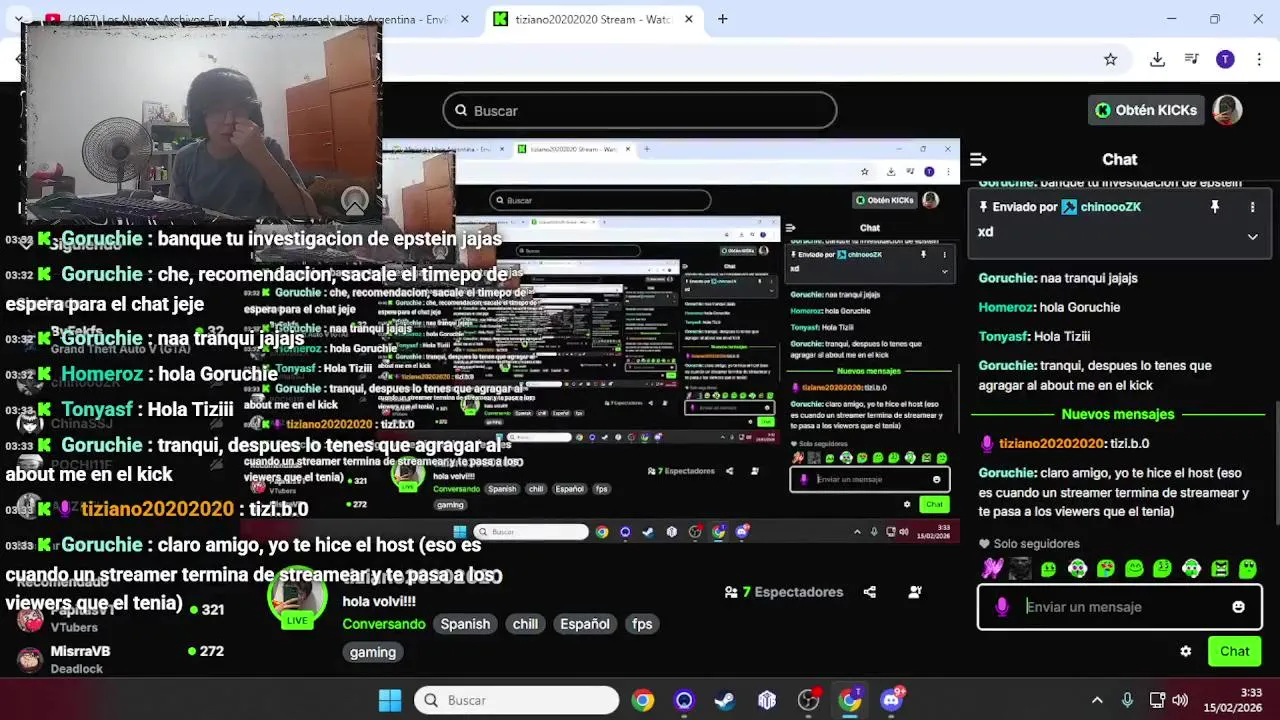
Task: Insert the heart-eyes green emote
Action: [1106, 569]
